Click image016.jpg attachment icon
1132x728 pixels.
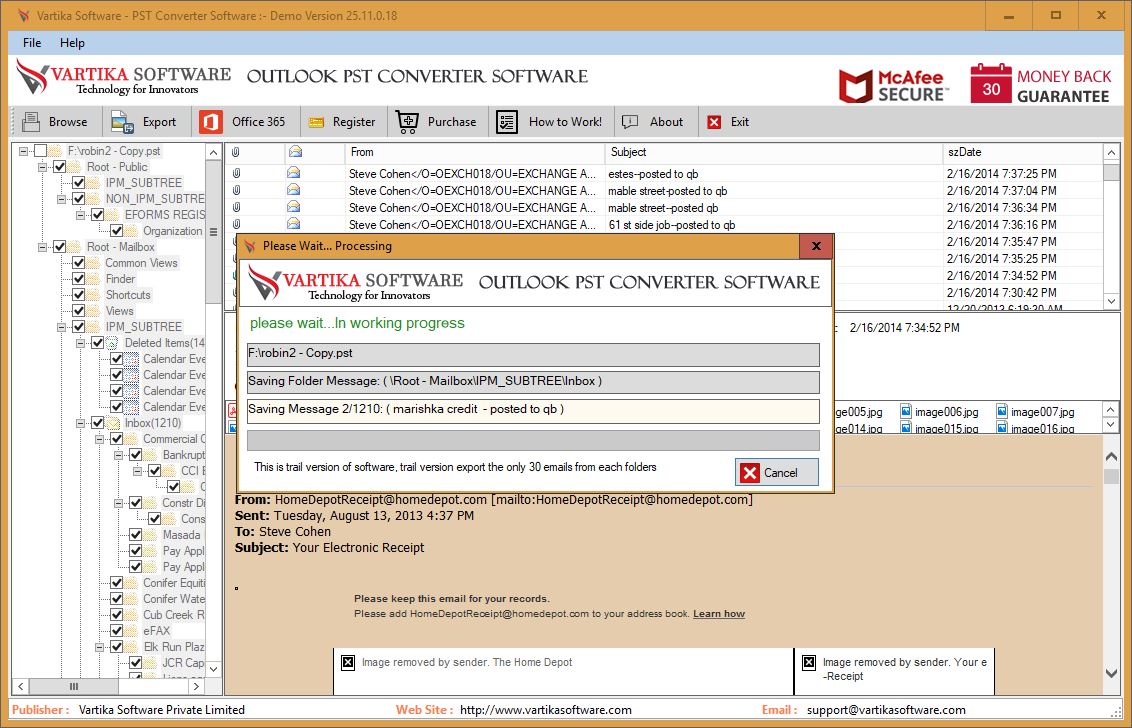1002,429
